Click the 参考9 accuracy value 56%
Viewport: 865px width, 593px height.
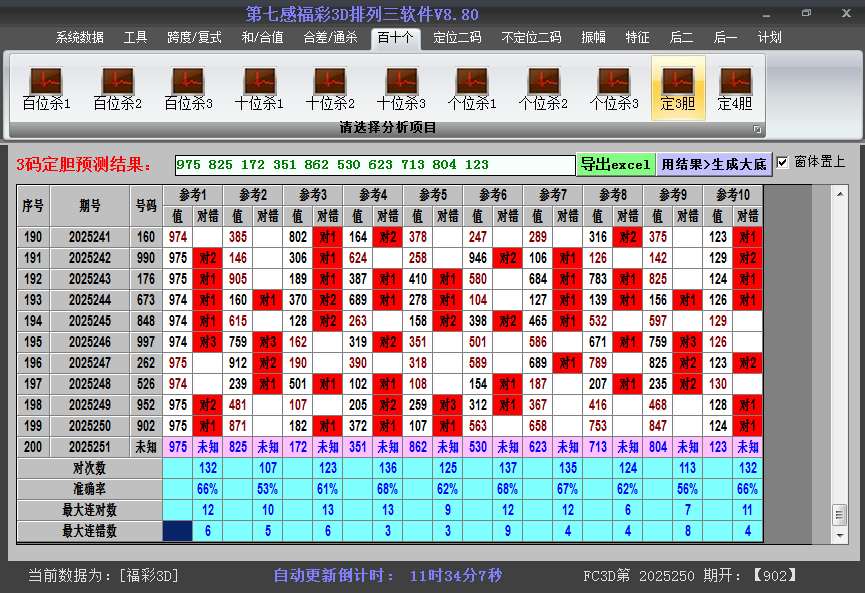point(688,489)
